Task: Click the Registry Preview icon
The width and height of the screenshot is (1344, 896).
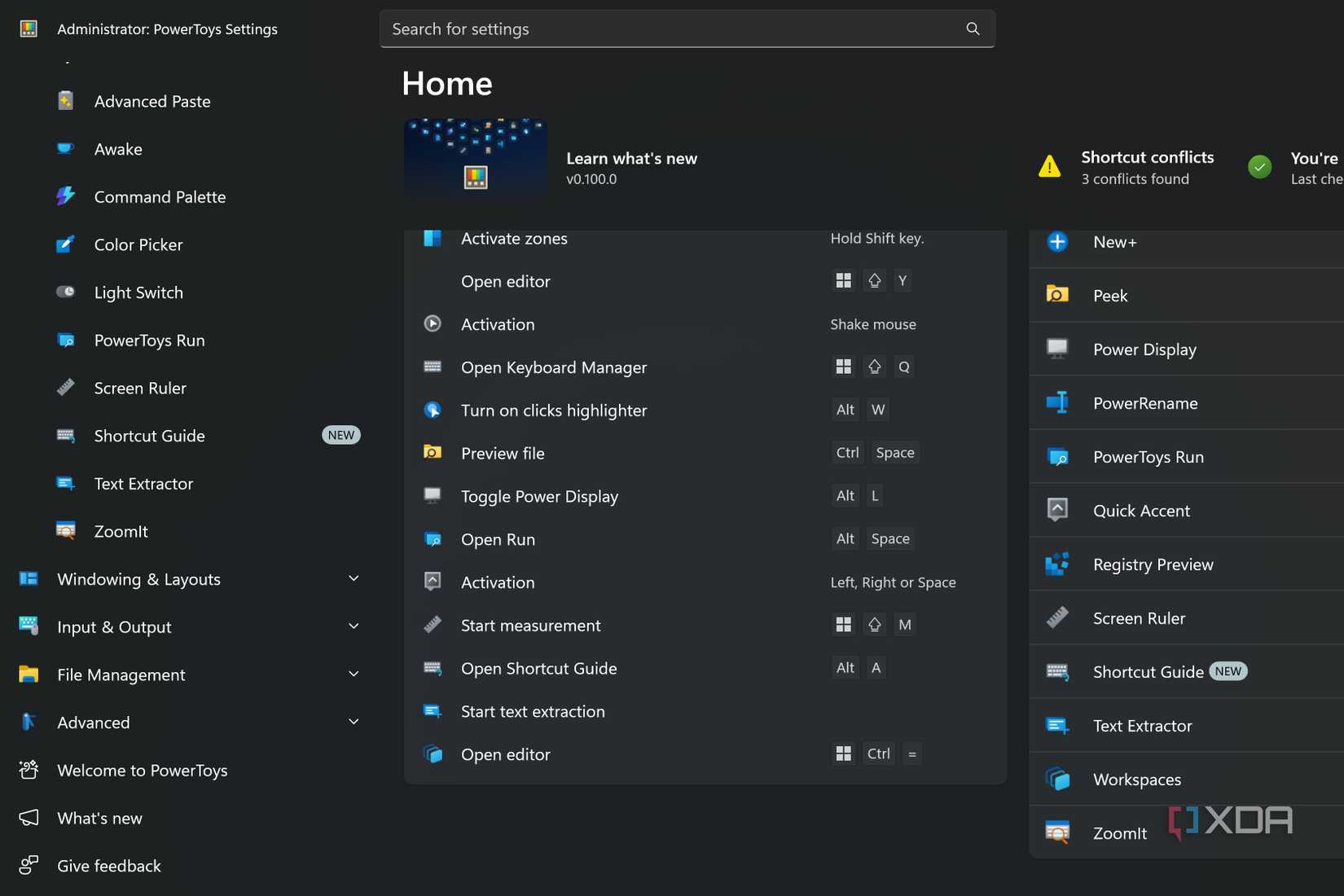Action: [1057, 564]
